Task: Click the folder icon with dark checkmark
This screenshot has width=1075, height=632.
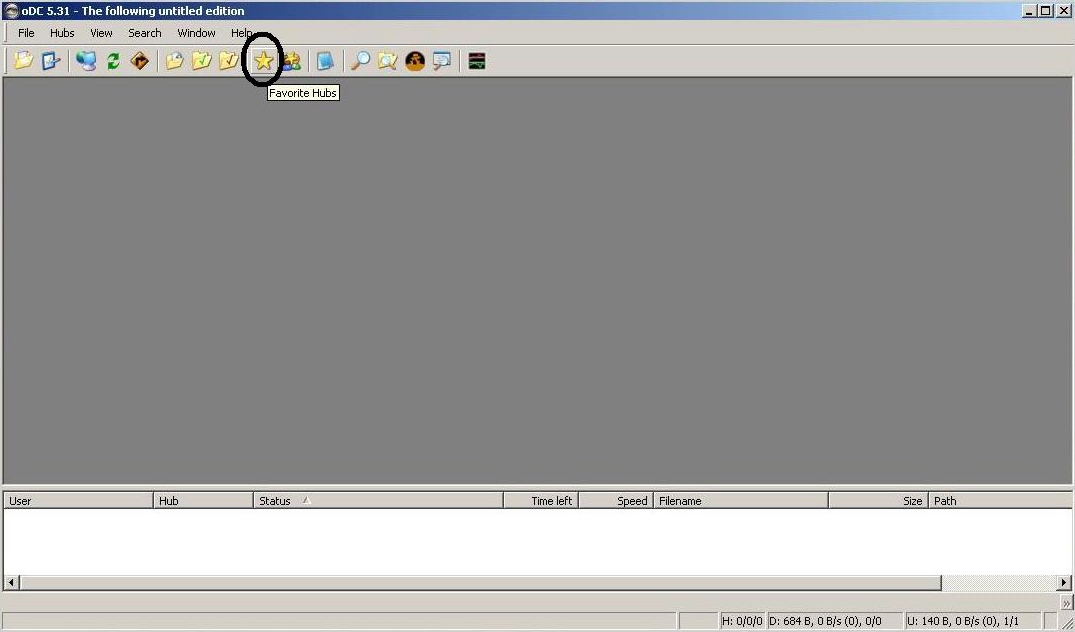Action: [228, 61]
